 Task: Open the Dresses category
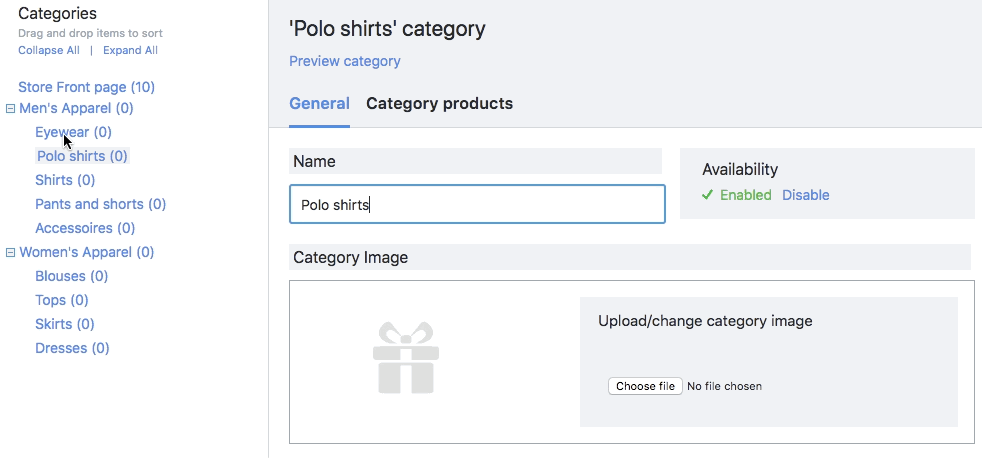point(72,348)
